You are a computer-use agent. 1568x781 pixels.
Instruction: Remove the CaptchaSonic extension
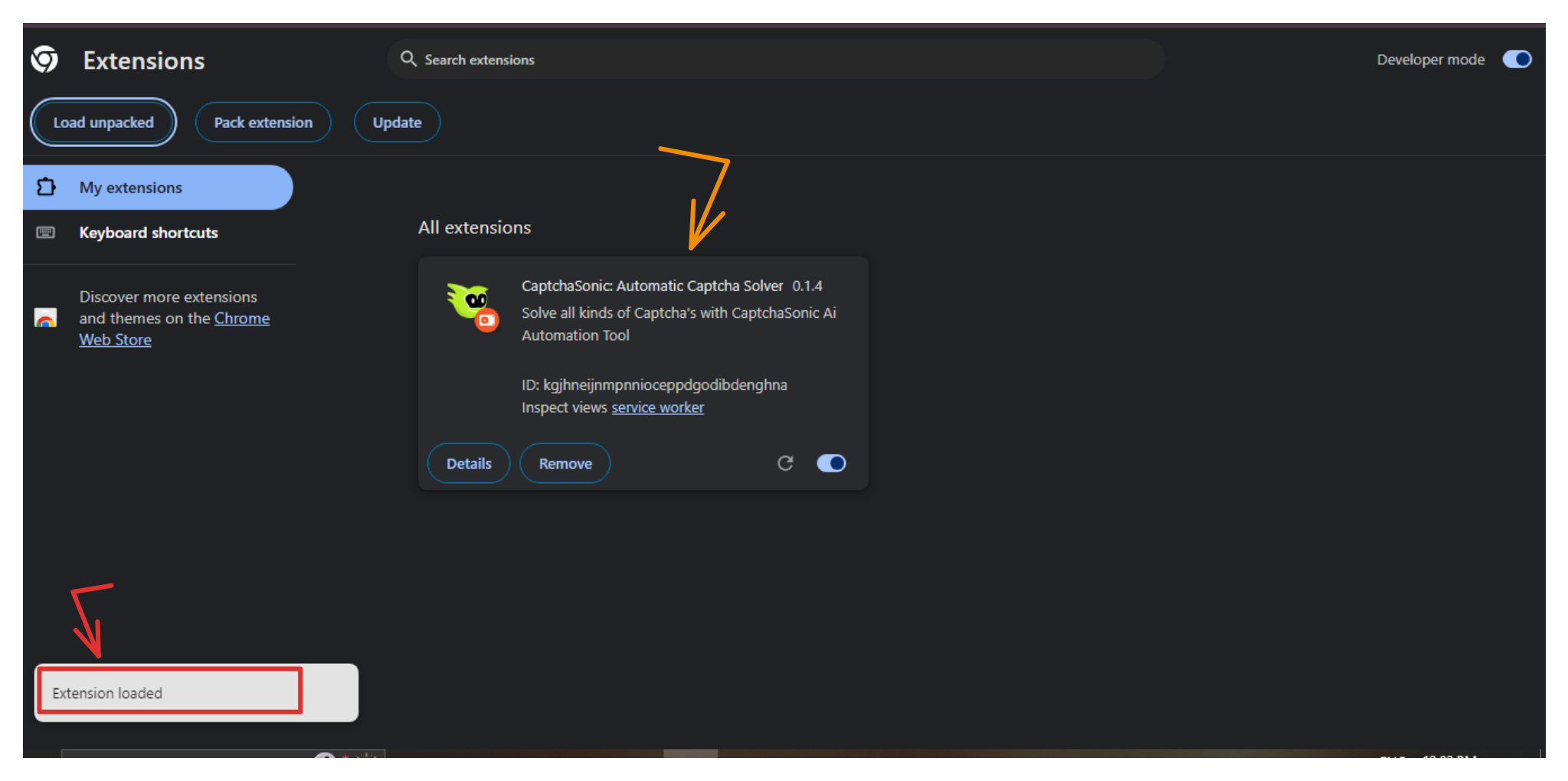click(565, 463)
